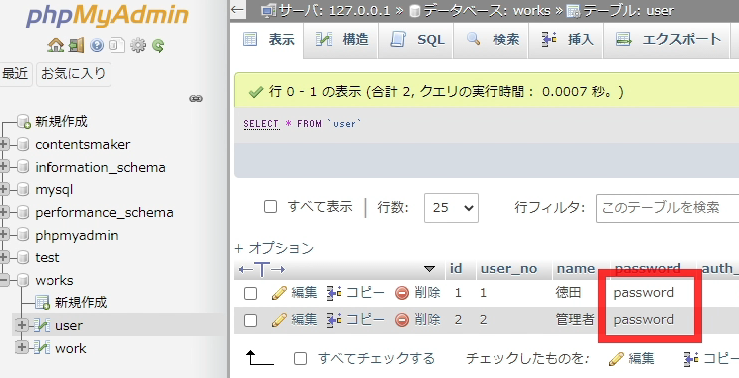Check the すべて表示 checkbox

pos(270,206)
